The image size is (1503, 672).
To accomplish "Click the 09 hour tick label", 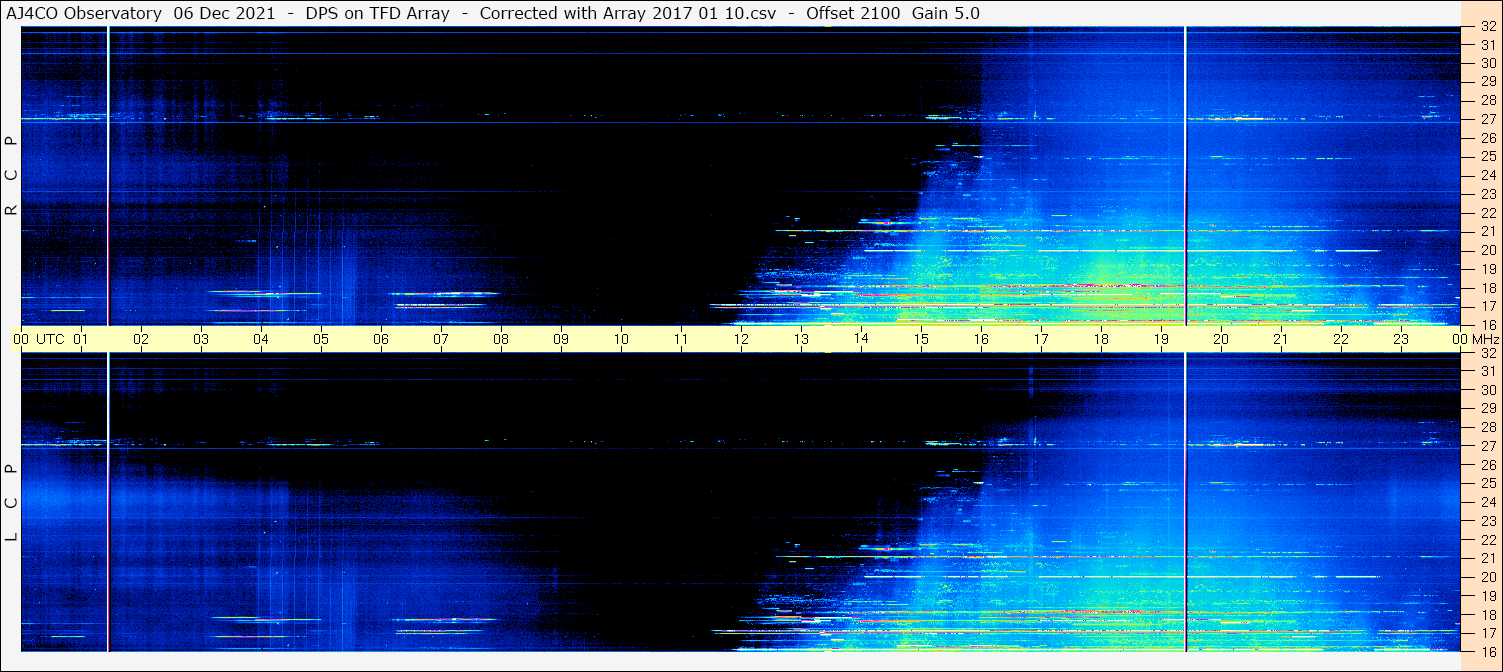I will [561, 340].
